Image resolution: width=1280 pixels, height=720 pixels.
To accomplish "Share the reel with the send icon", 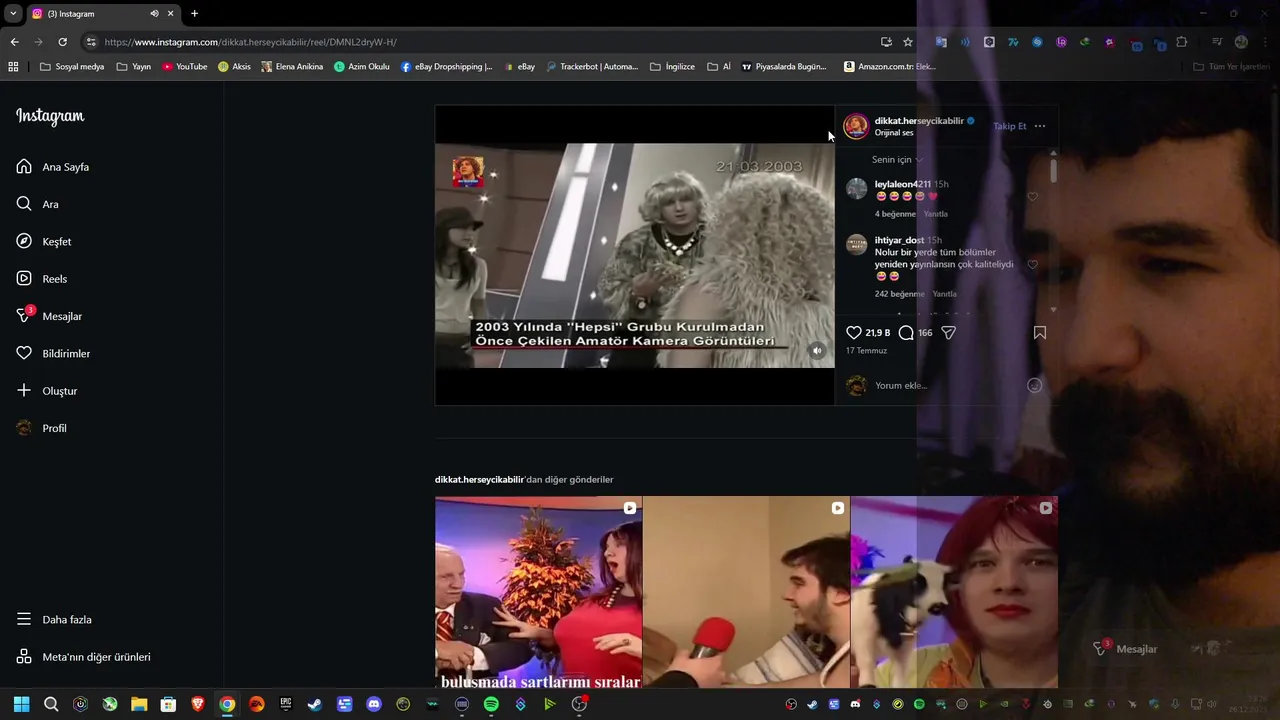I will 949,333.
